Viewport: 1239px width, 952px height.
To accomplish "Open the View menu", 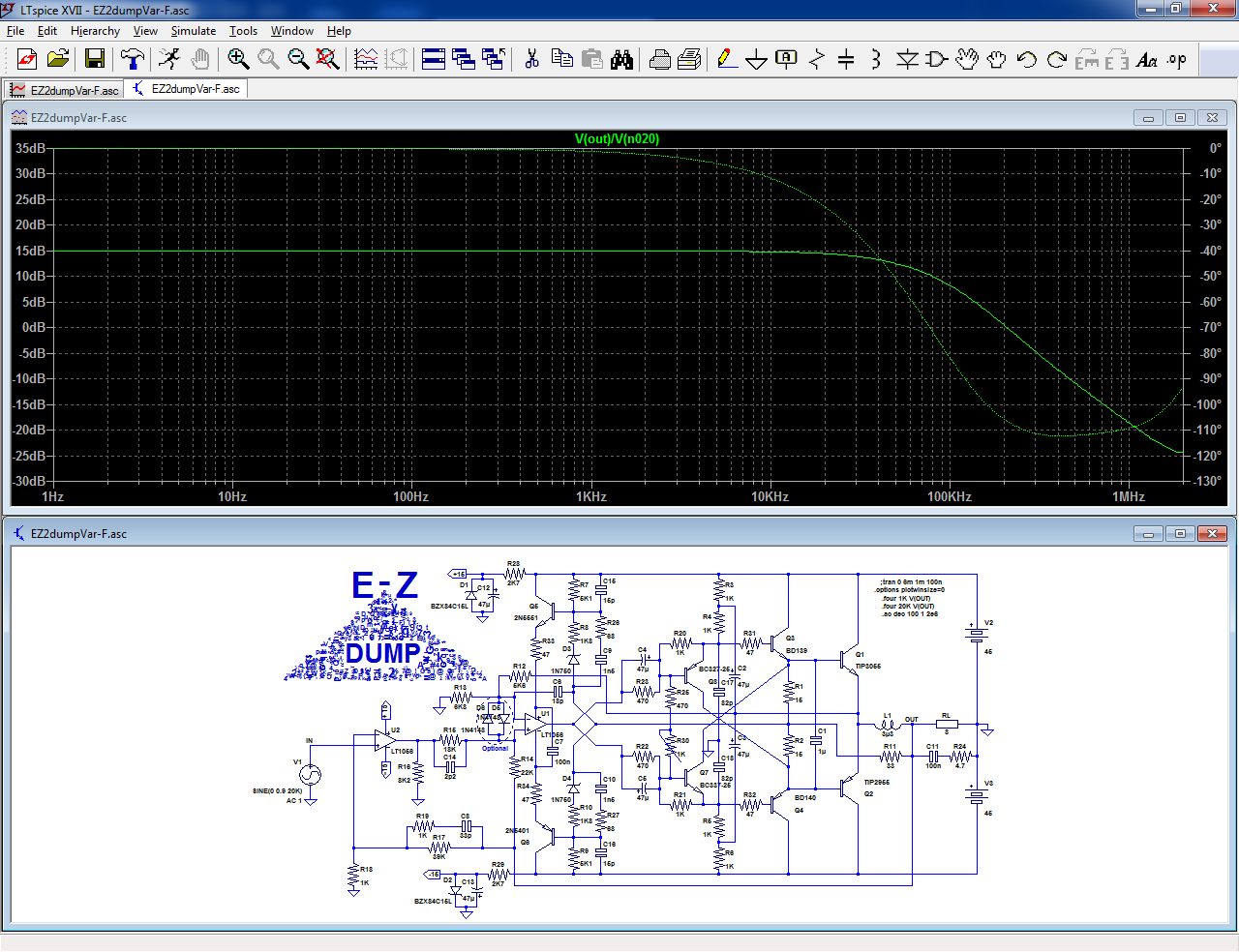I will tap(145, 31).
